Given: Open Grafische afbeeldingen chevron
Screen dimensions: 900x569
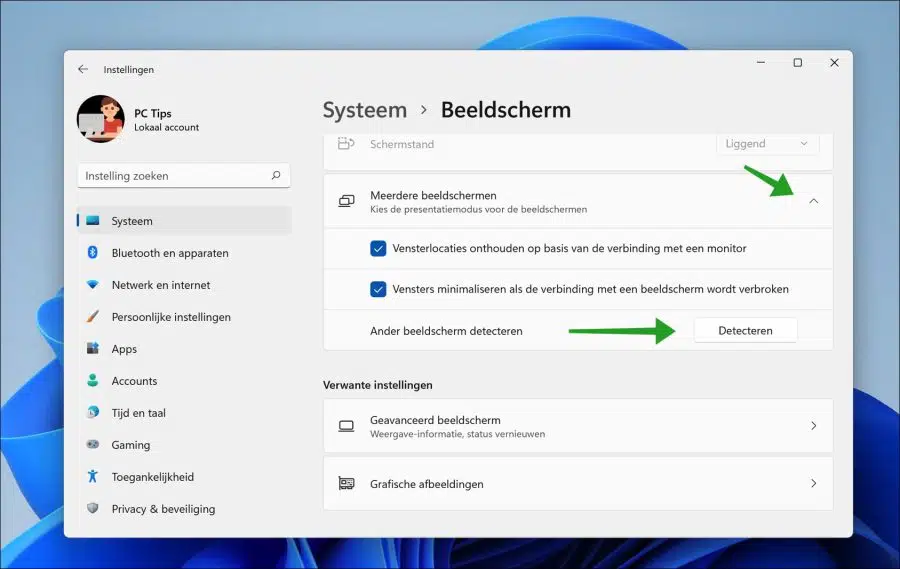Looking at the screenshot, I should coord(813,483).
